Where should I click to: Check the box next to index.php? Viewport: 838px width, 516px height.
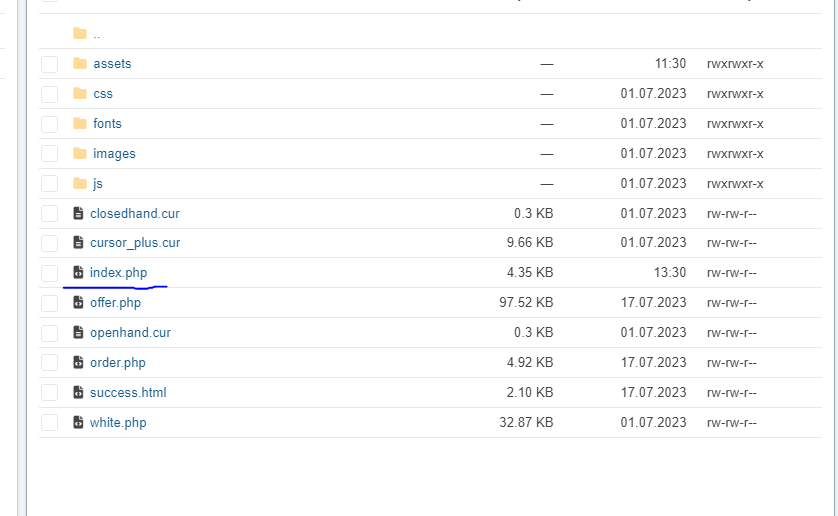(x=49, y=273)
